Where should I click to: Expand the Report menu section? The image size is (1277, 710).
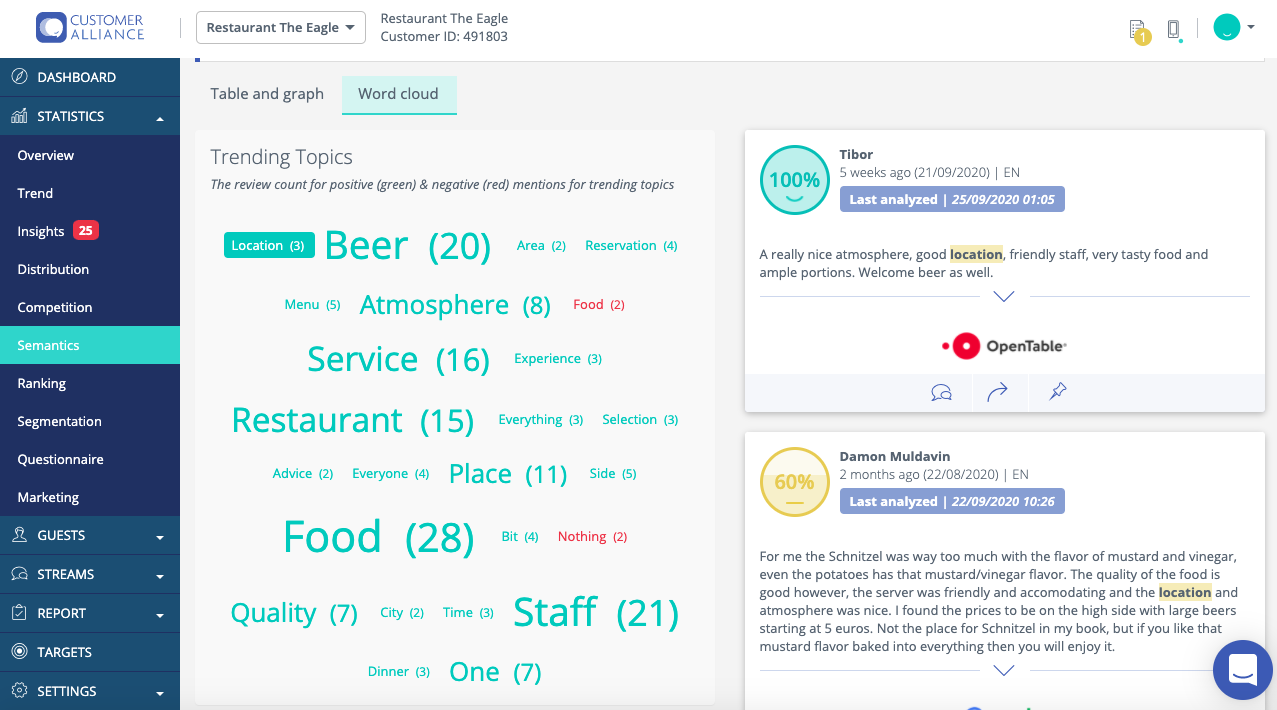click(x=160, y=615)
